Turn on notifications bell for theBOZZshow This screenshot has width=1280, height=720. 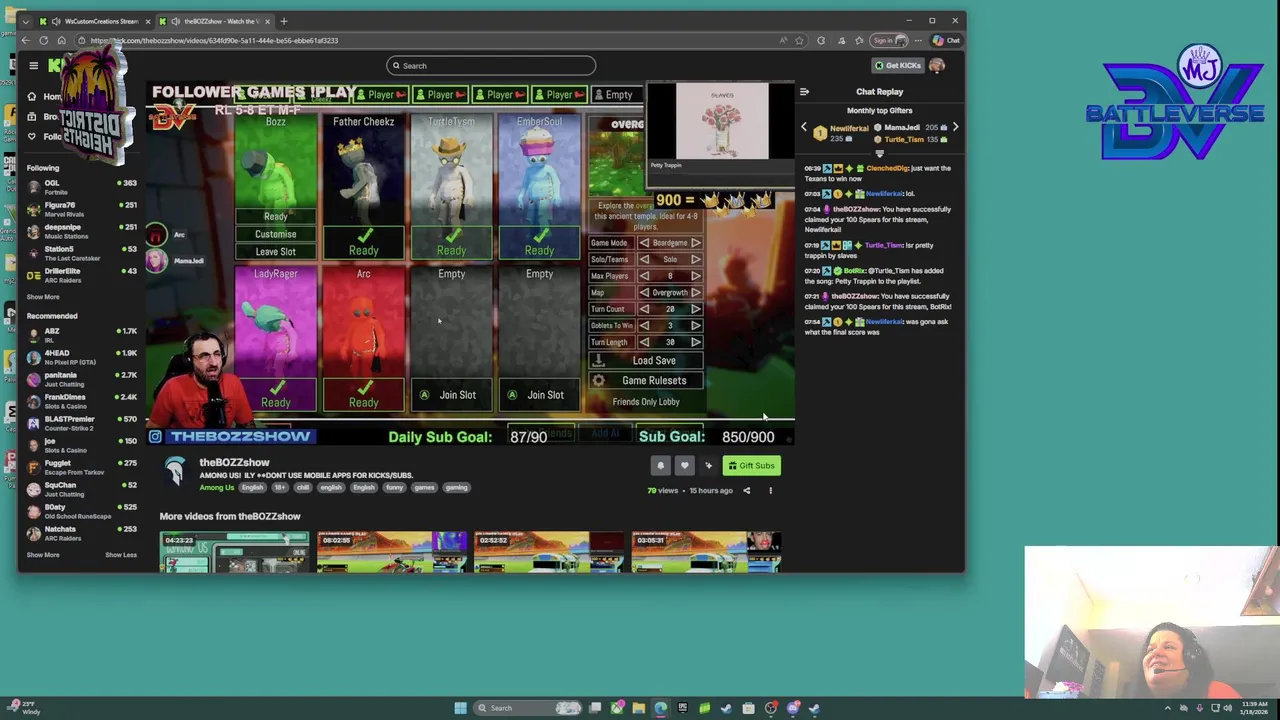660,466
